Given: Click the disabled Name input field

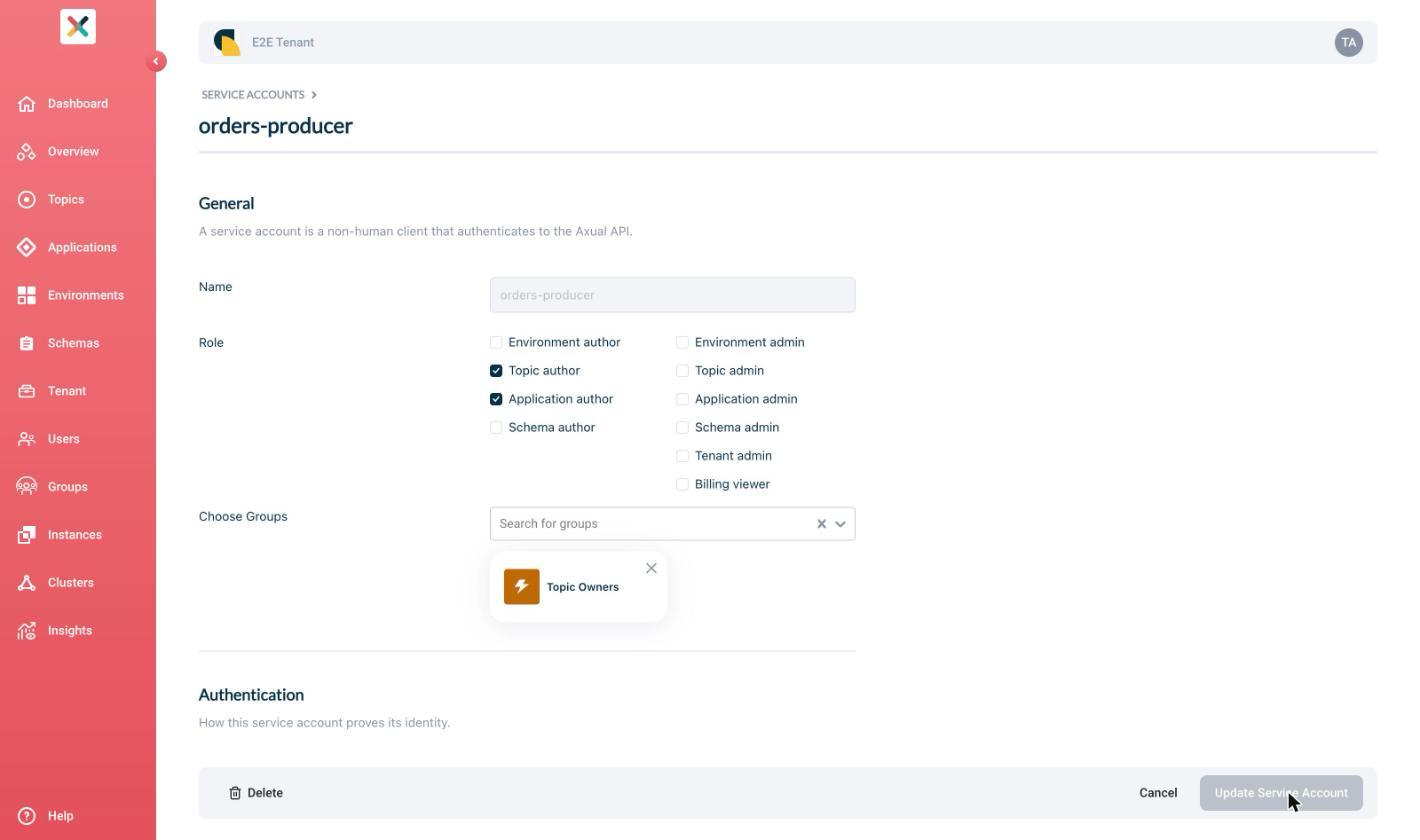Looking at the screenshot, I should click(x=672, y=295).
